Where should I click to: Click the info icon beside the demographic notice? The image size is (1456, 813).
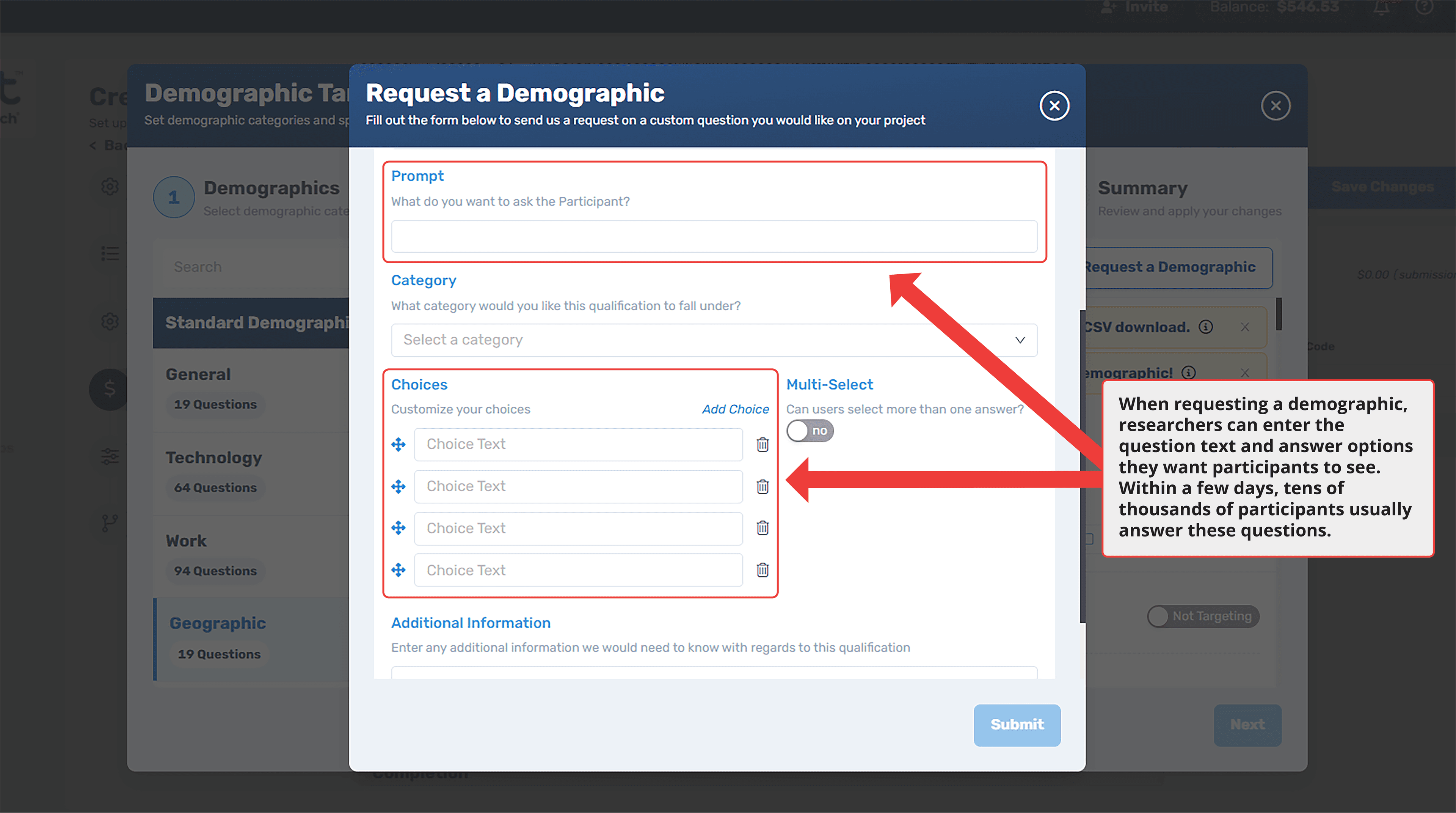[x=1189, y=372]
